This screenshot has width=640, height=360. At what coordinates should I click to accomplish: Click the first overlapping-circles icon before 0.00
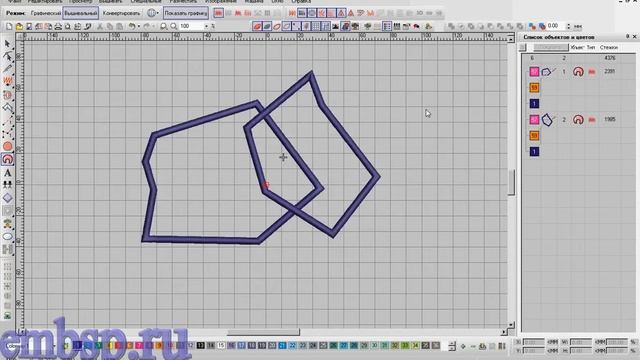pos(533,26)
